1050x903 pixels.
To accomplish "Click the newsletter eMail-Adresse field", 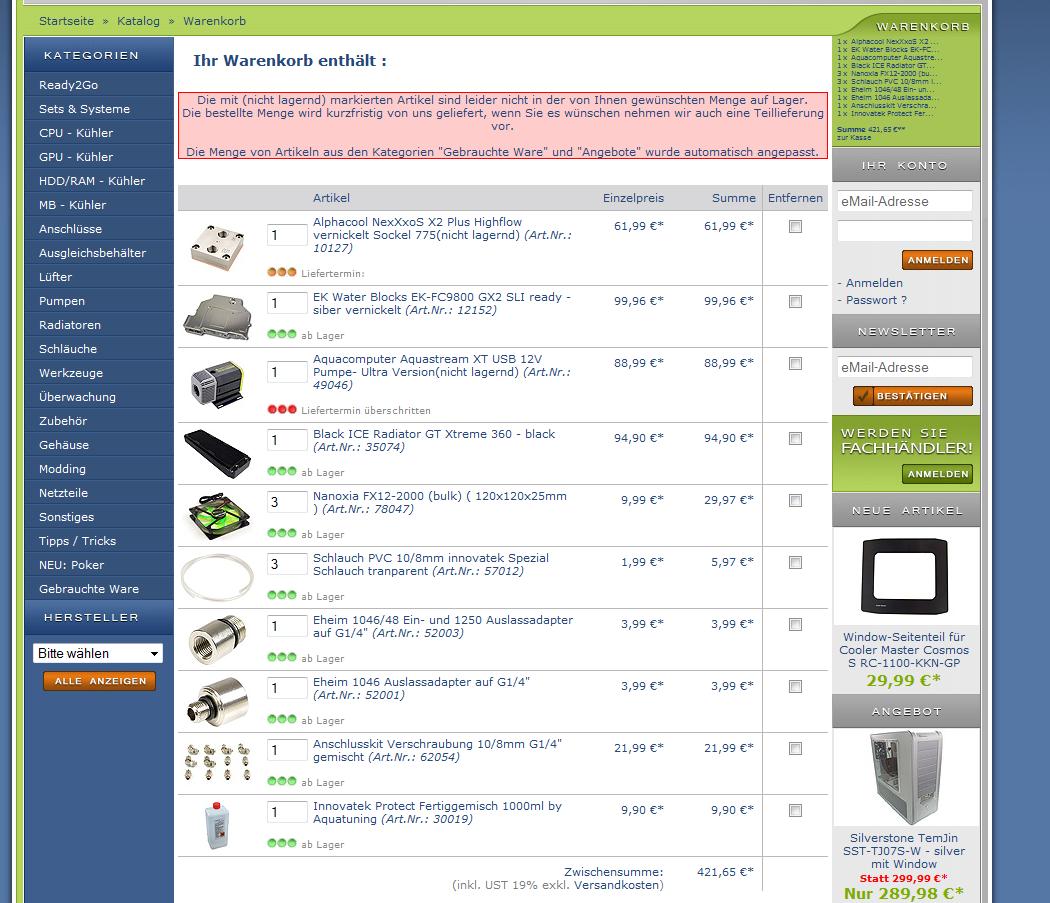I will pyautogui.click(x=905, y=367).
